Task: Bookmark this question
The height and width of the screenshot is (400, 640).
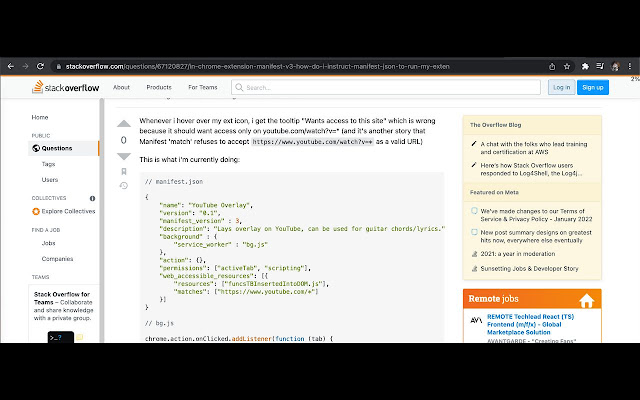Action: pos(124,171)
